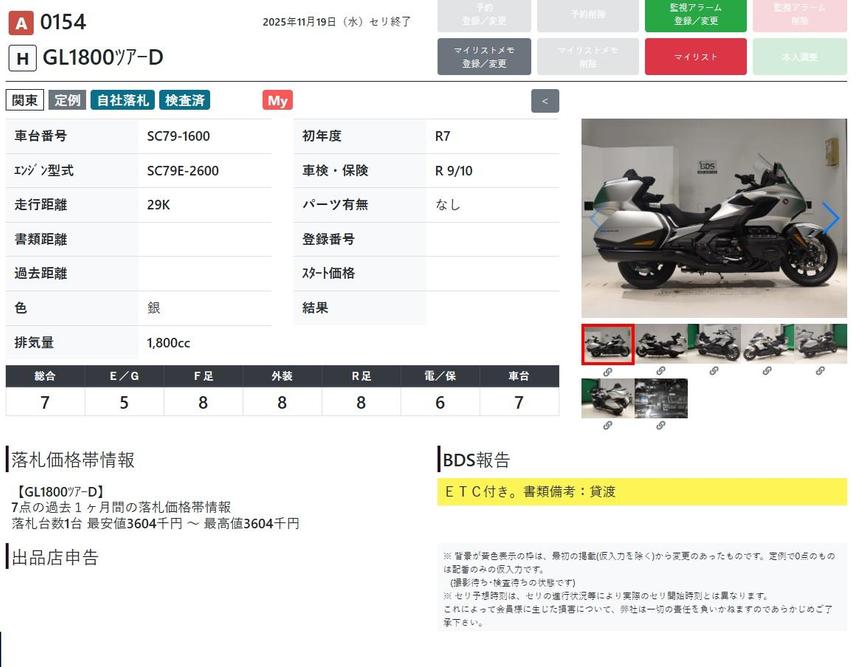
Task: Open the main Gold Wing photo
Action: coord(714,218)
